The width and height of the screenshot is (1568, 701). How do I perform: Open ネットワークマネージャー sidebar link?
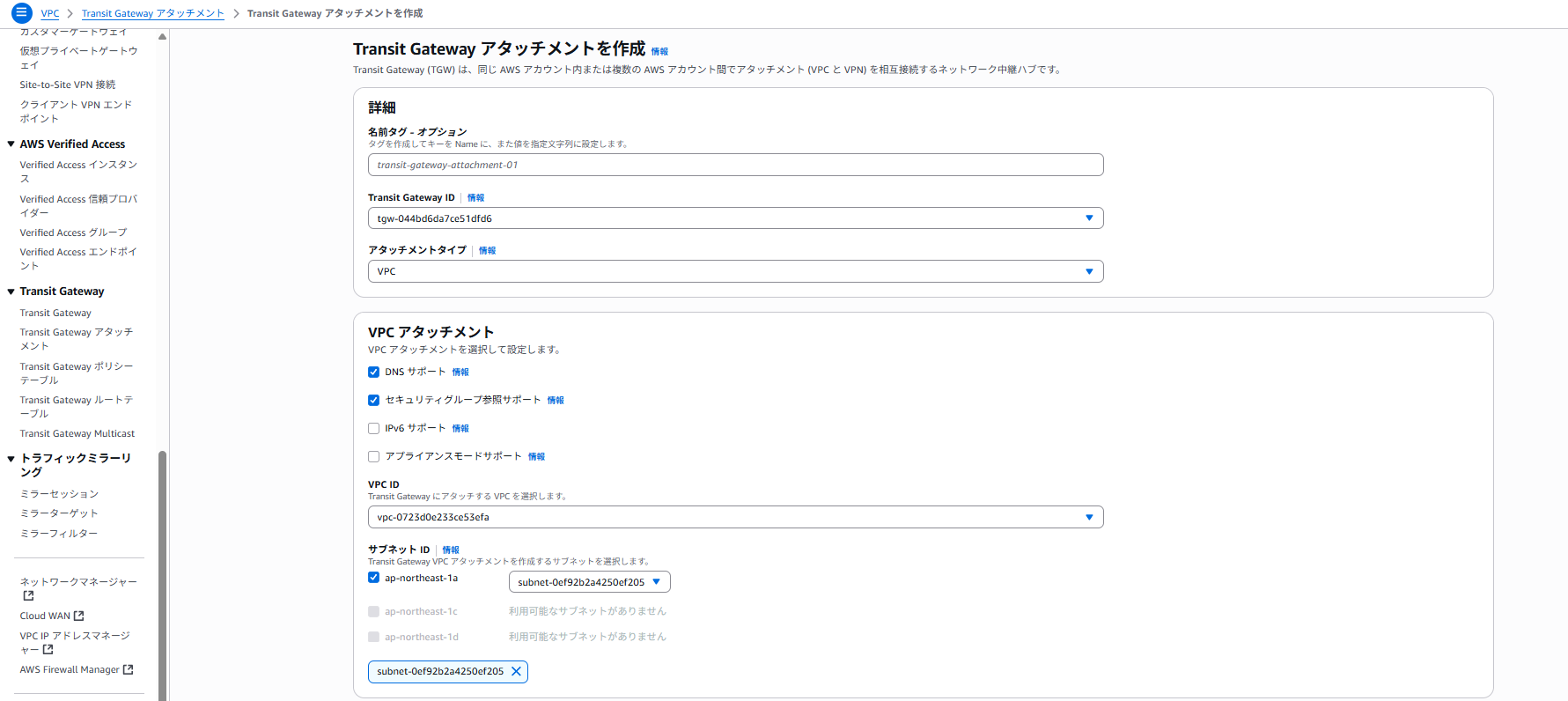78,582
